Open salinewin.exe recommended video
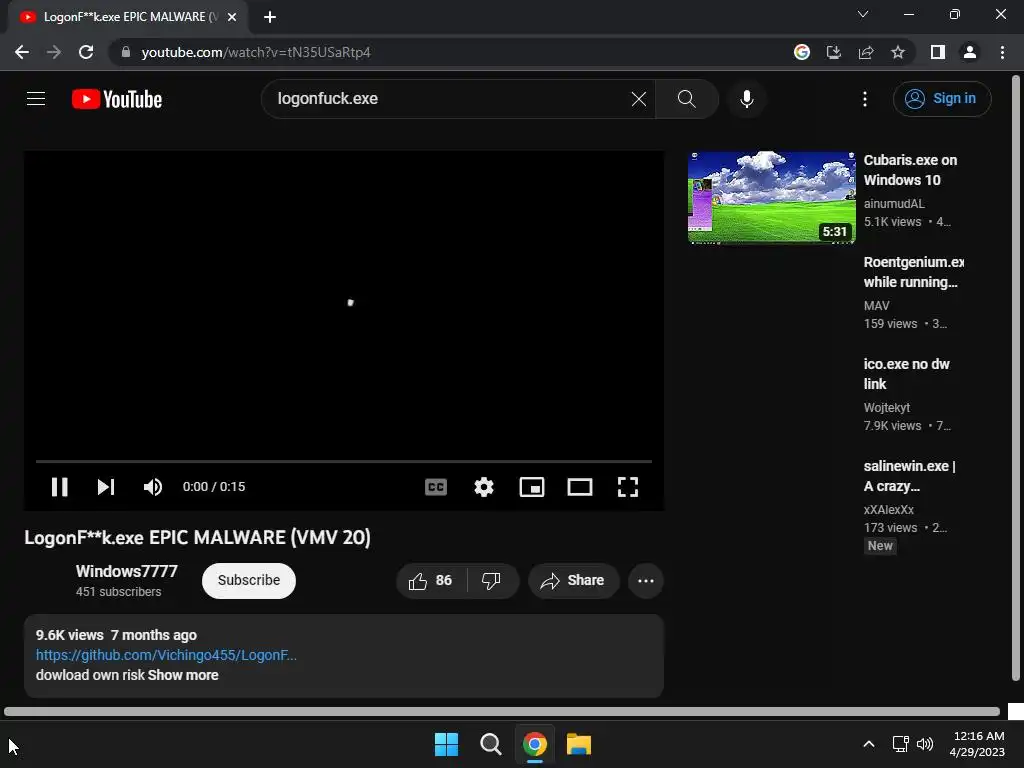The image size is (1024, 768). pos(909,475)
